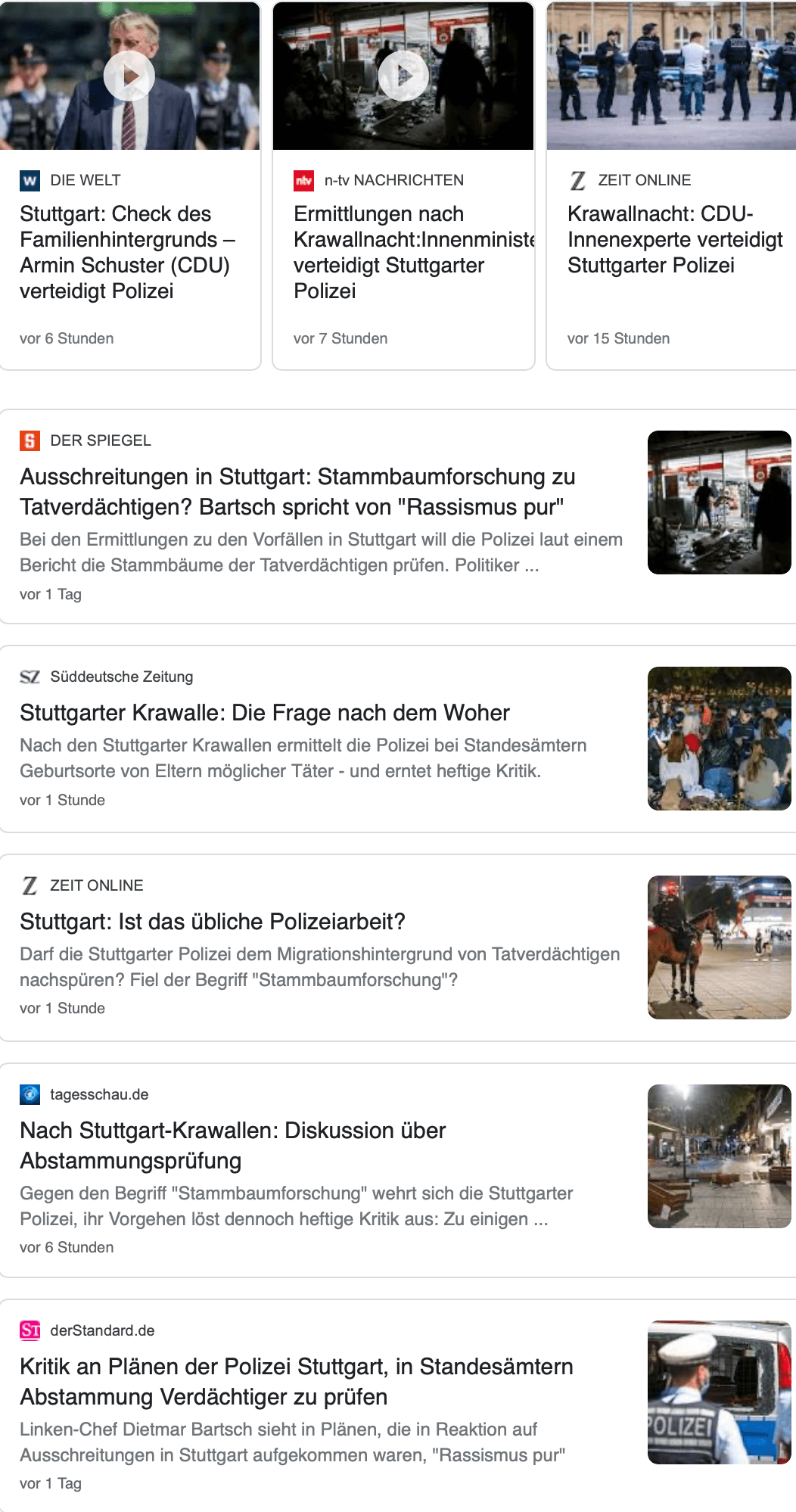Open 'Stuttgart: Ist das übliche Polizeiarbeit?' article

click(213, 922)
